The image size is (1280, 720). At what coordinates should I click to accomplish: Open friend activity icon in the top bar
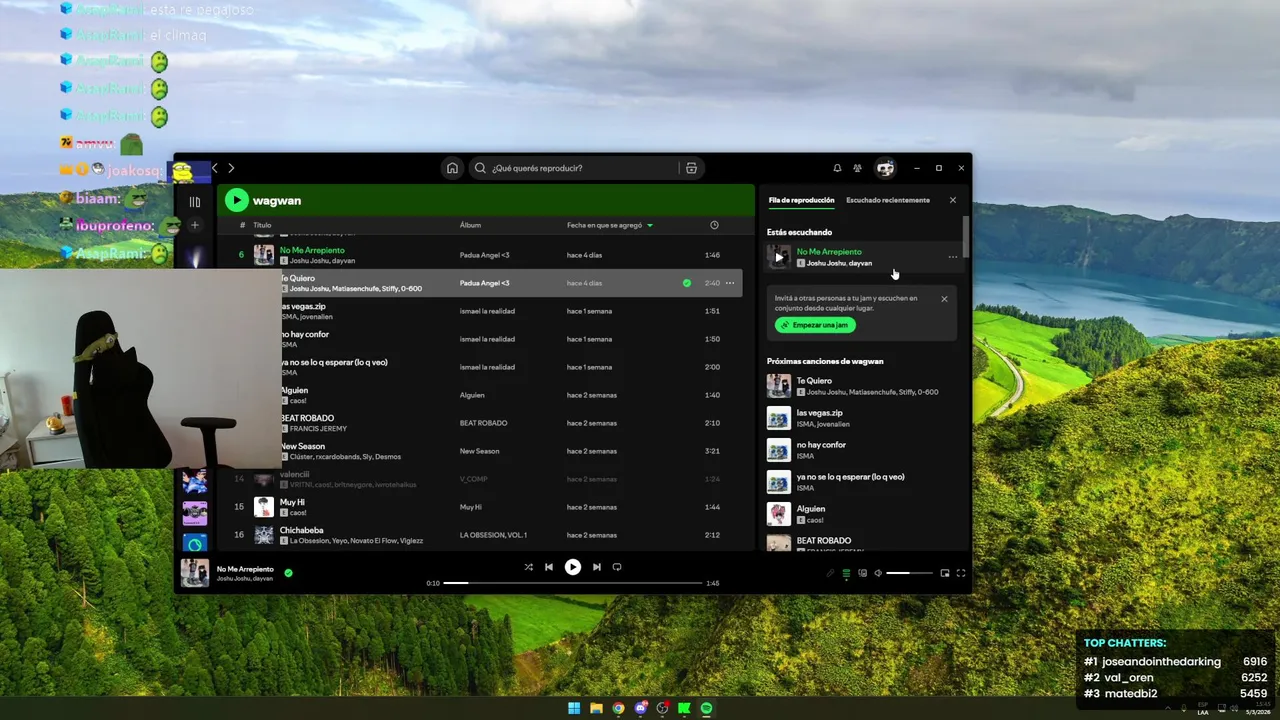pyautogui.click(x=858, y=168)
